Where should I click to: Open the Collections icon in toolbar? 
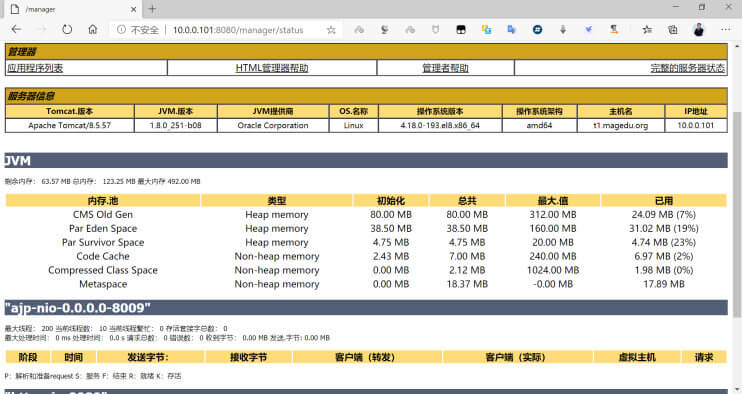(672, 29)
